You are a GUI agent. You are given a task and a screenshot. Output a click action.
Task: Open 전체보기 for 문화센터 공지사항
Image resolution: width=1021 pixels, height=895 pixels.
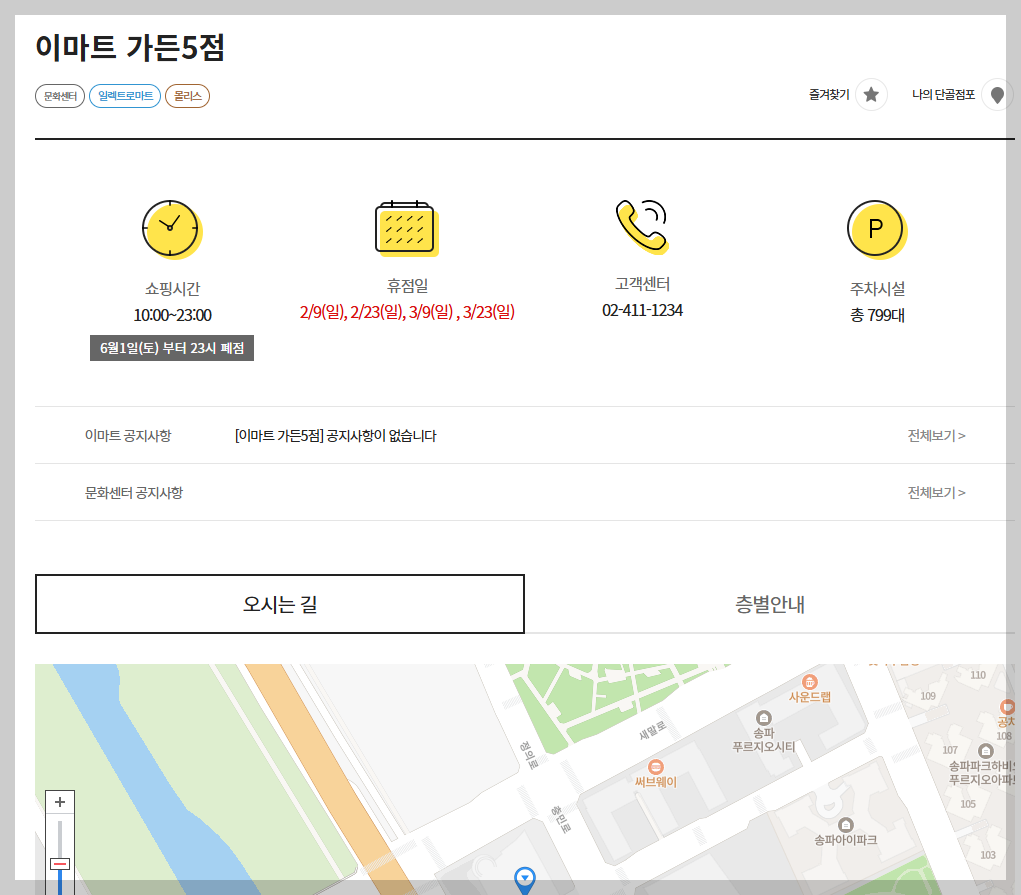(936, 492)
